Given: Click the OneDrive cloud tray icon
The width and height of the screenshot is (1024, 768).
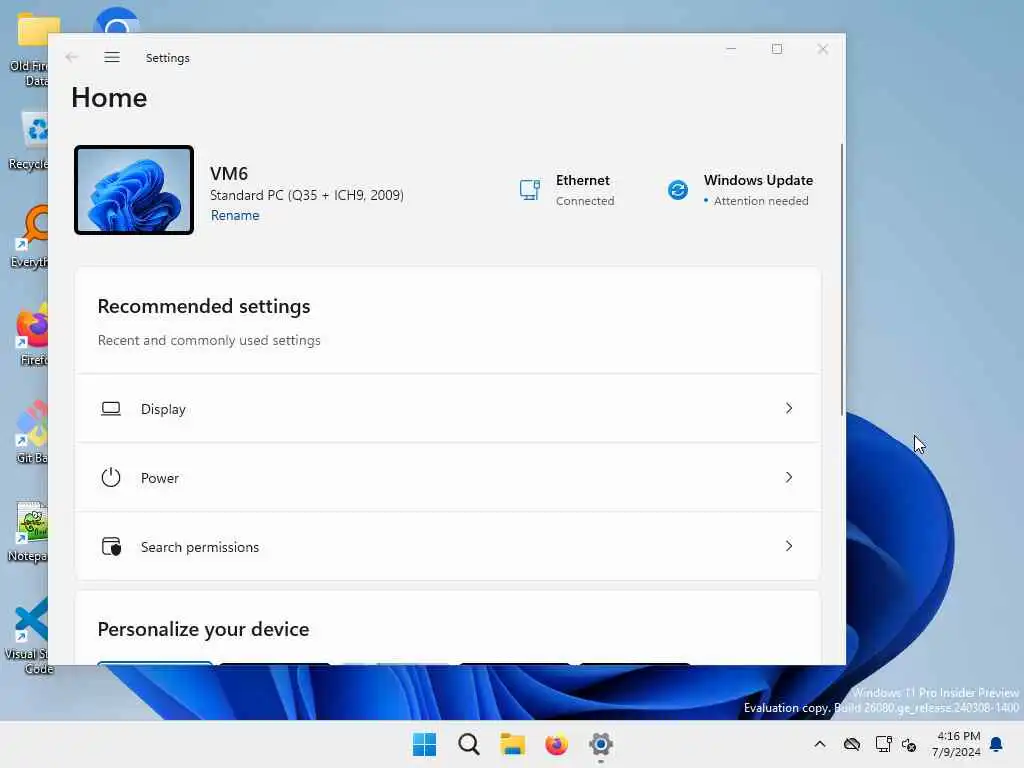Looking at the screenshot, I should pyautogui.click(x=852, y=744).
